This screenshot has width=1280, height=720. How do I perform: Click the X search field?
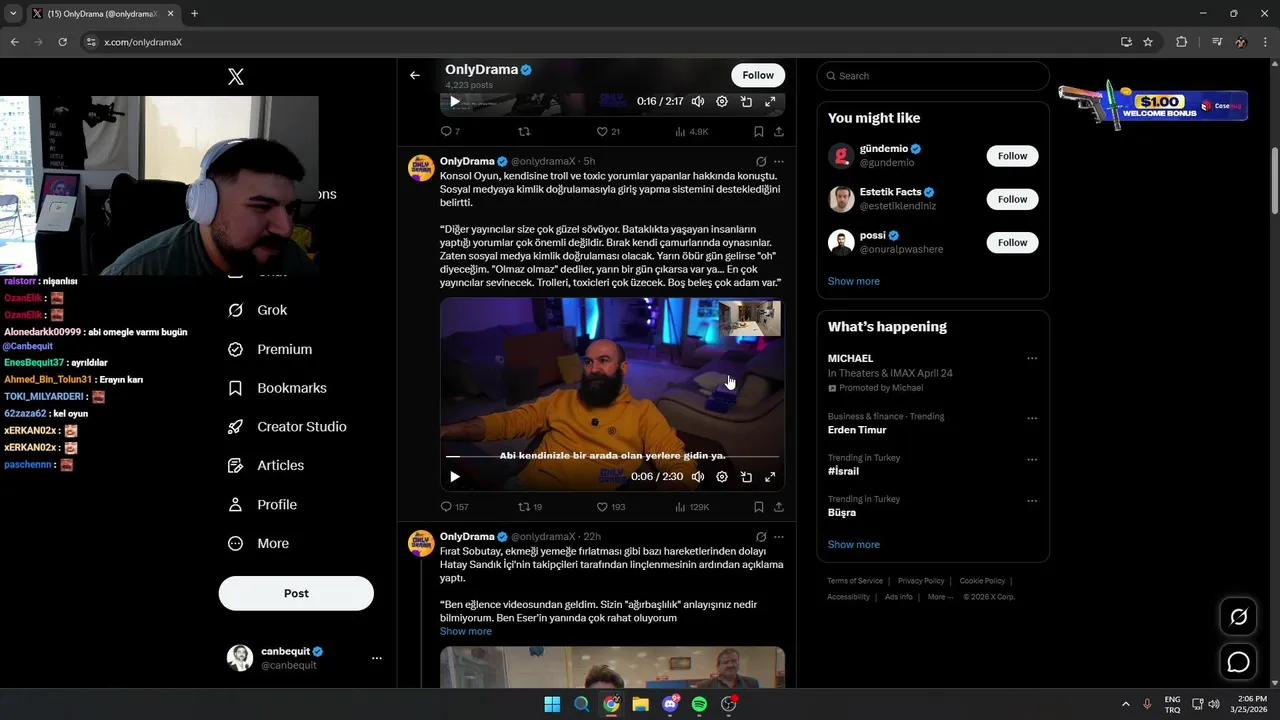[x=933, y=76]
